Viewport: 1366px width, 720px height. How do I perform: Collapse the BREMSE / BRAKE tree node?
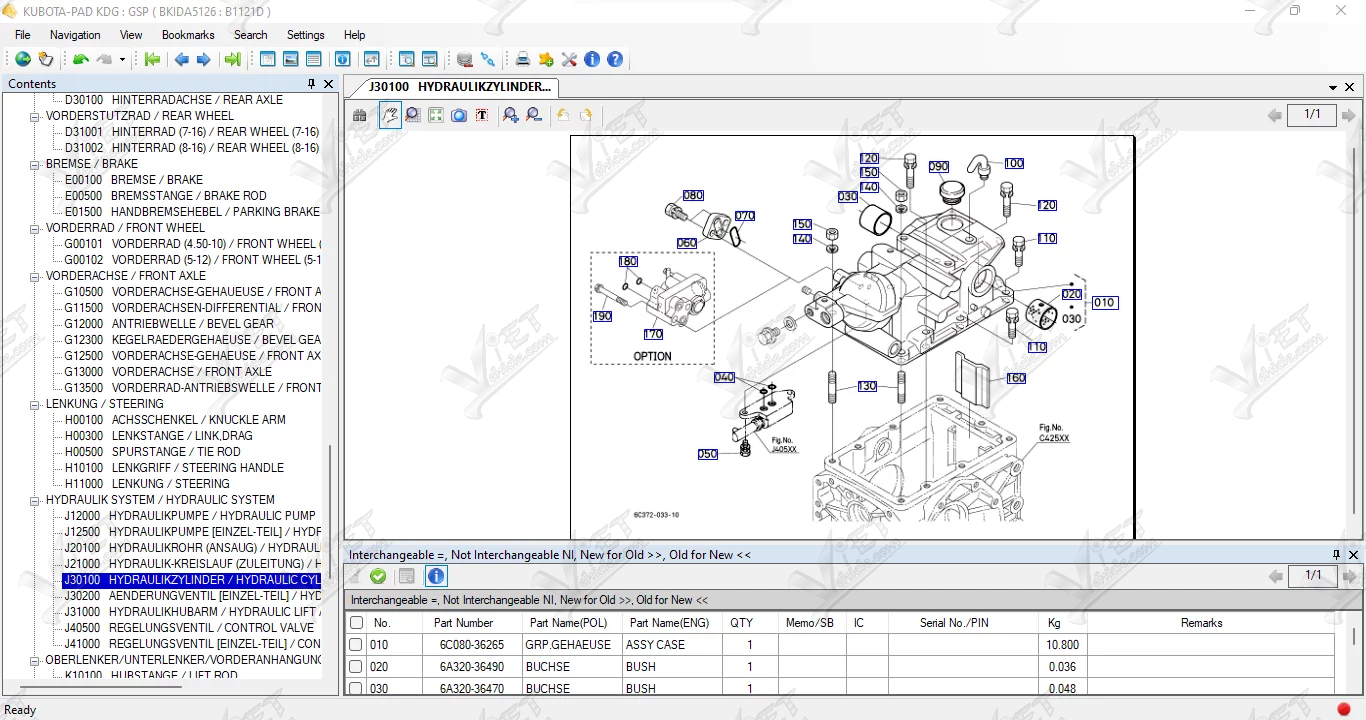click(35, 164)
